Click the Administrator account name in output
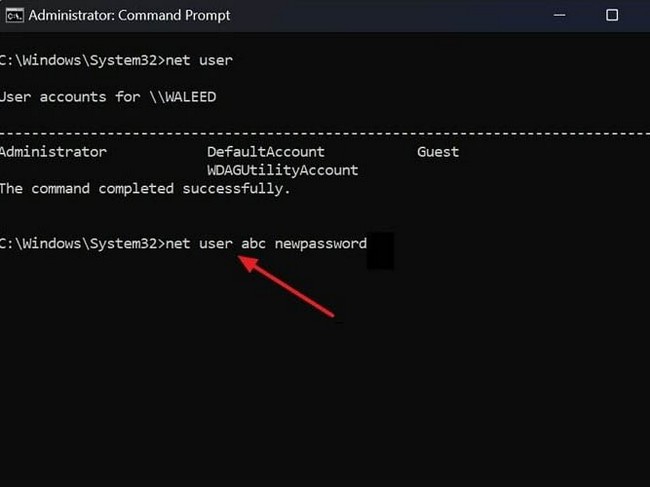 52,152
